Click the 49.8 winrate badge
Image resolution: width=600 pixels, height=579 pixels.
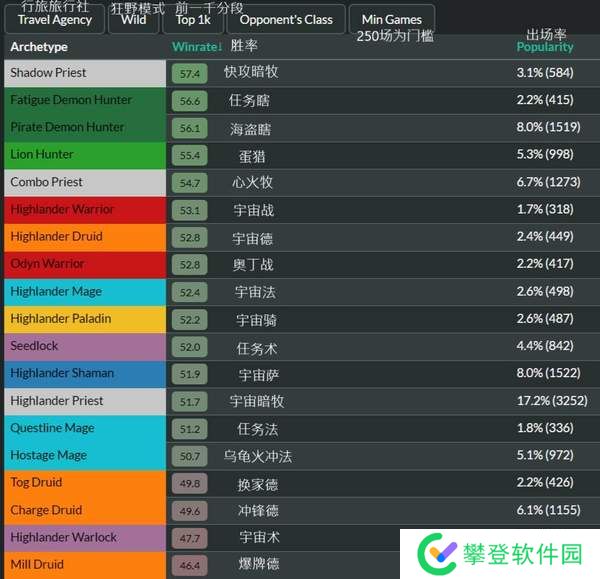[x=190, y=484]
